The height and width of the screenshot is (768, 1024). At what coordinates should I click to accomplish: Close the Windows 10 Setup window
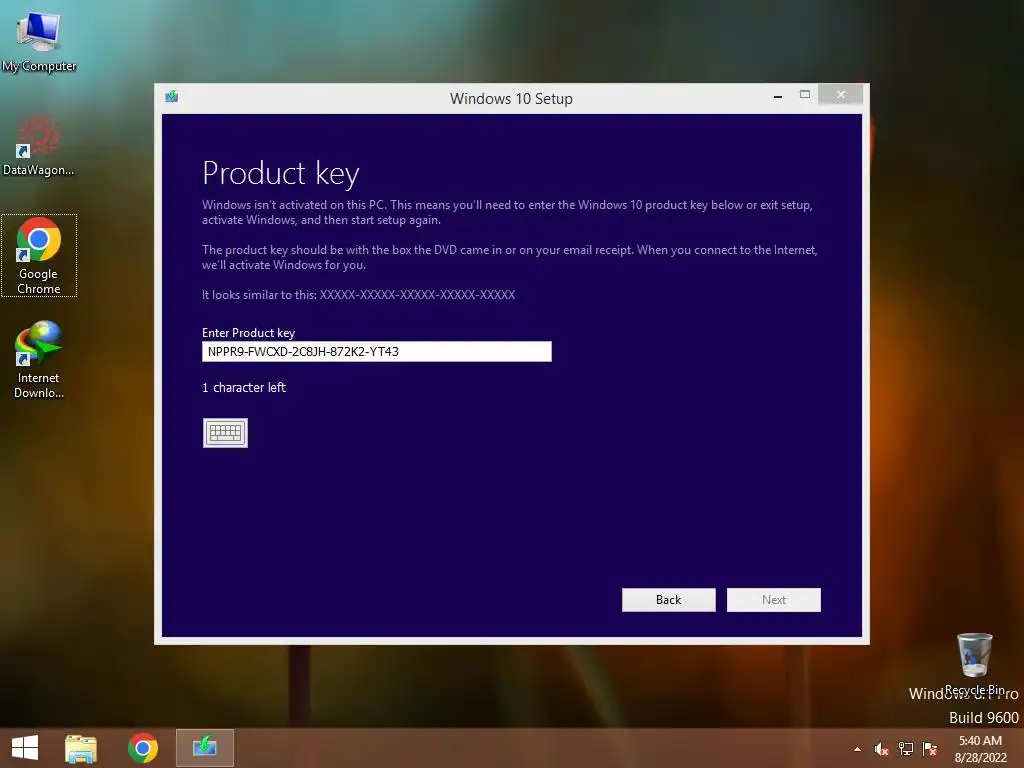click(840, 95)
